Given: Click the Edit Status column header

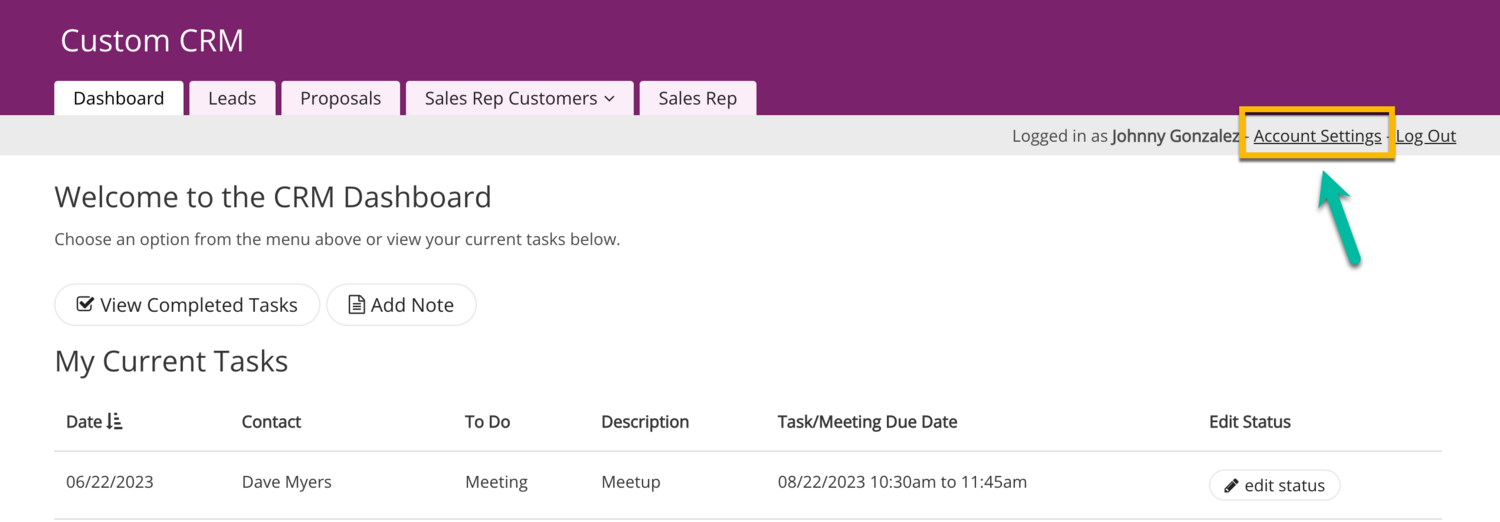Looking at the screenshot, I should tap(1249, 422).
